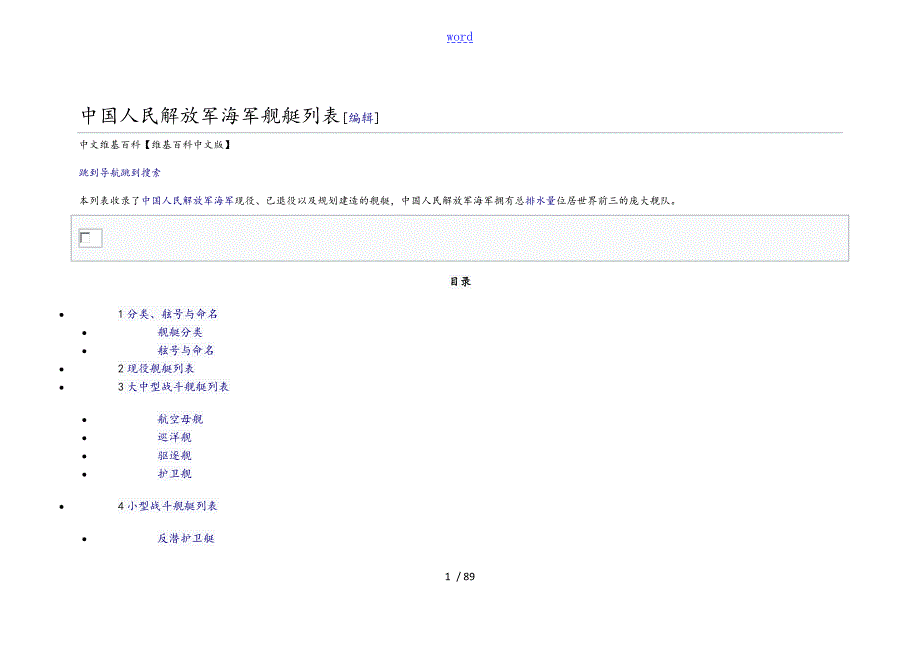Follow the 跳到导航跳到搜索 link

[x=120, y=172]
